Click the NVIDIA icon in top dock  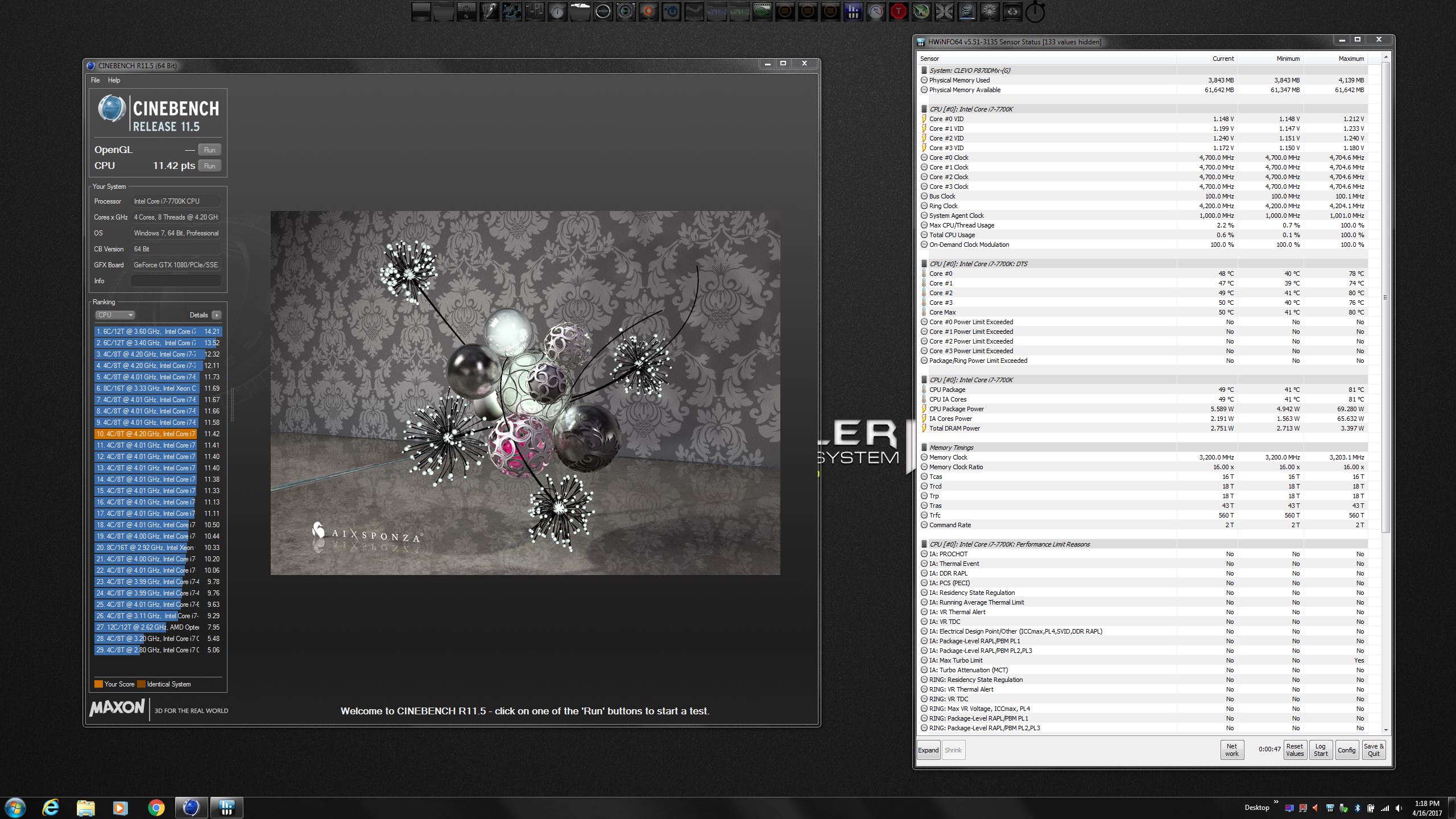pos(762,11)
